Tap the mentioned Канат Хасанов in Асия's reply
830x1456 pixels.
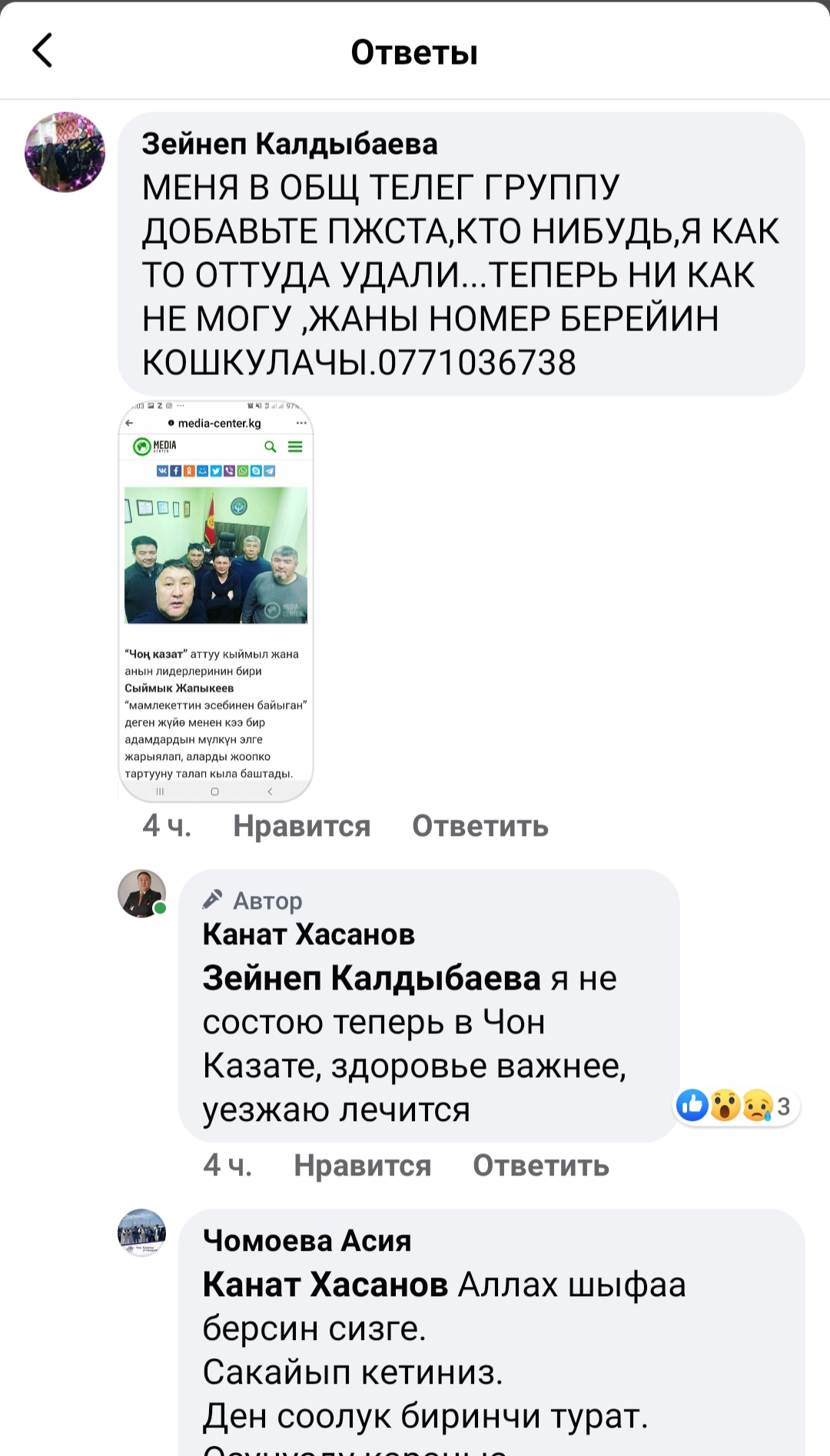pos(325,1284)
